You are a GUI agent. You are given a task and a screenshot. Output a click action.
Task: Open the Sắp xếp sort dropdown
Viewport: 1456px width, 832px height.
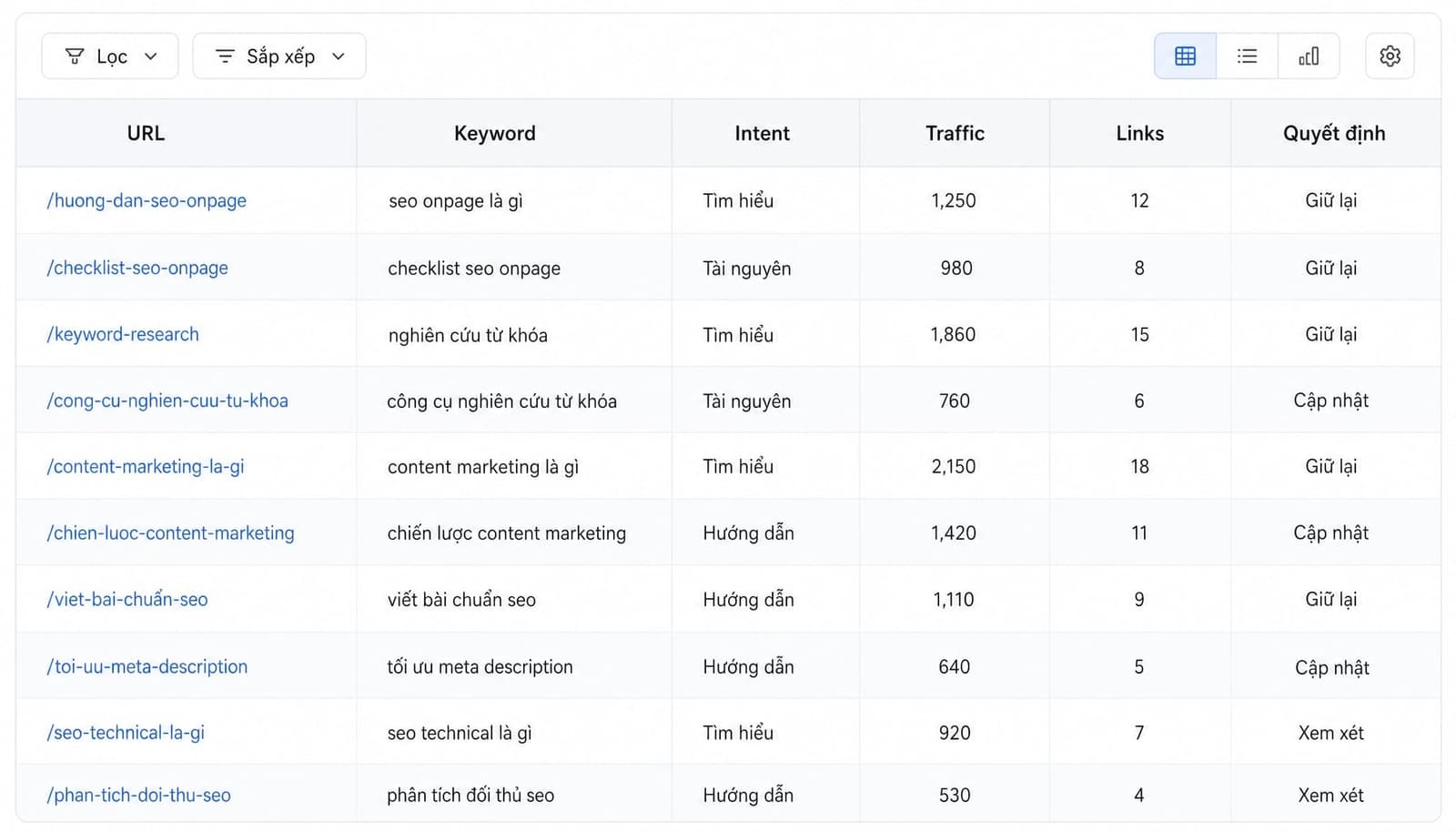pyautogui.click(x=279, y=56)
